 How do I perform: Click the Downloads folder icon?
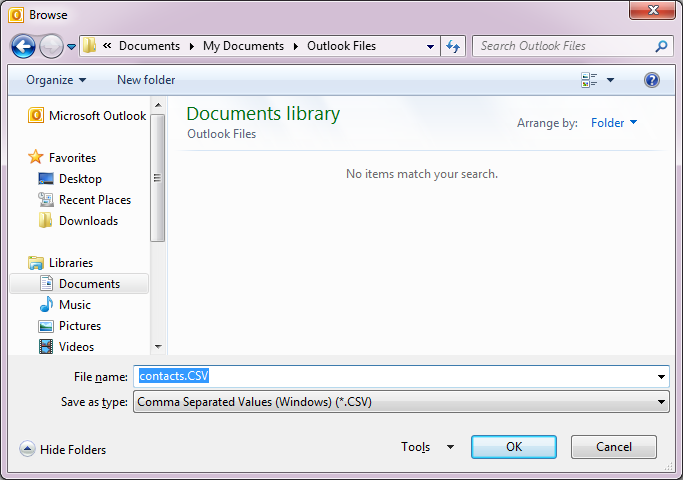coord(46,220)
